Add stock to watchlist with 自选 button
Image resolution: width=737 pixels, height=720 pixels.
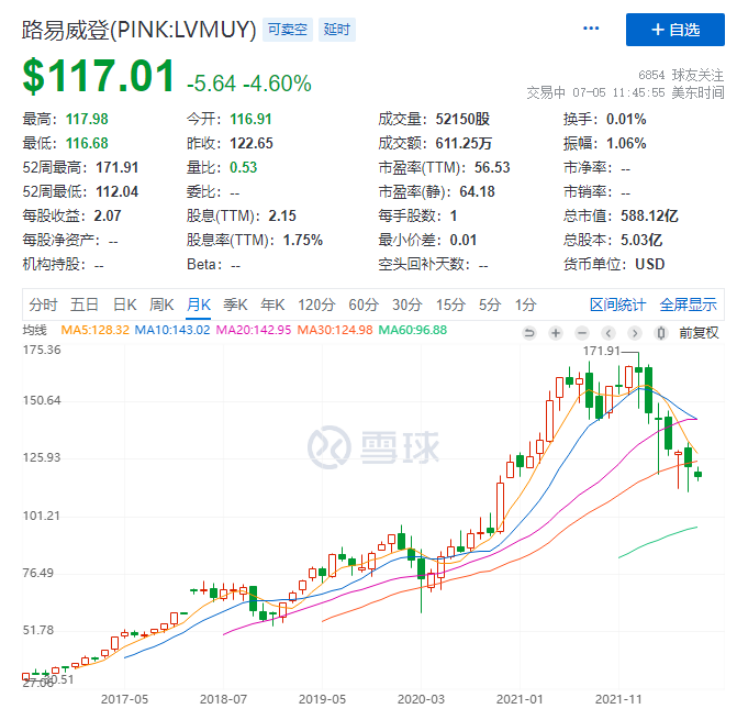pyautogui.click(x=675, y=30)
